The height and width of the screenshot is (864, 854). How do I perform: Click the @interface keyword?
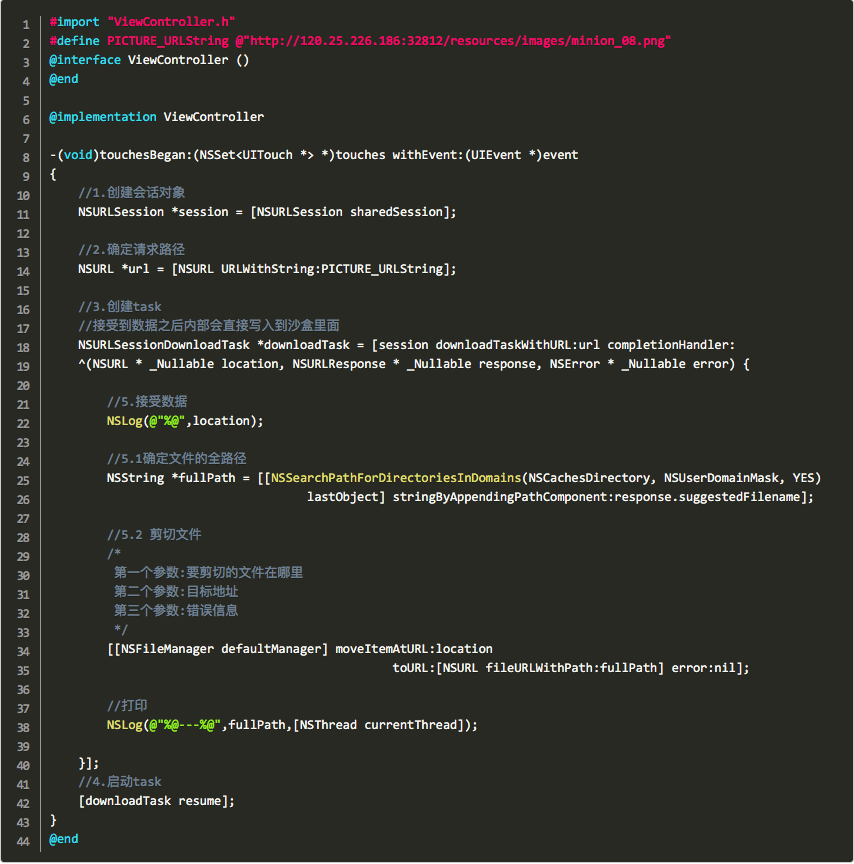(x=85, y=60)
